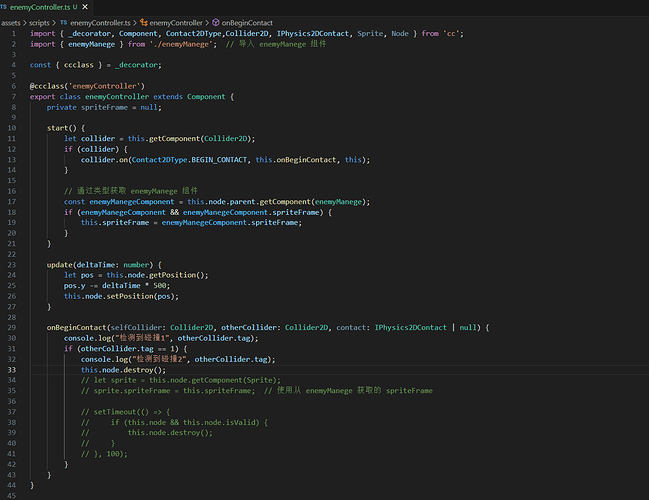Screen dimensions: 649x500
Task: Click './enemyManege' import path string
Action: (181, 44)
